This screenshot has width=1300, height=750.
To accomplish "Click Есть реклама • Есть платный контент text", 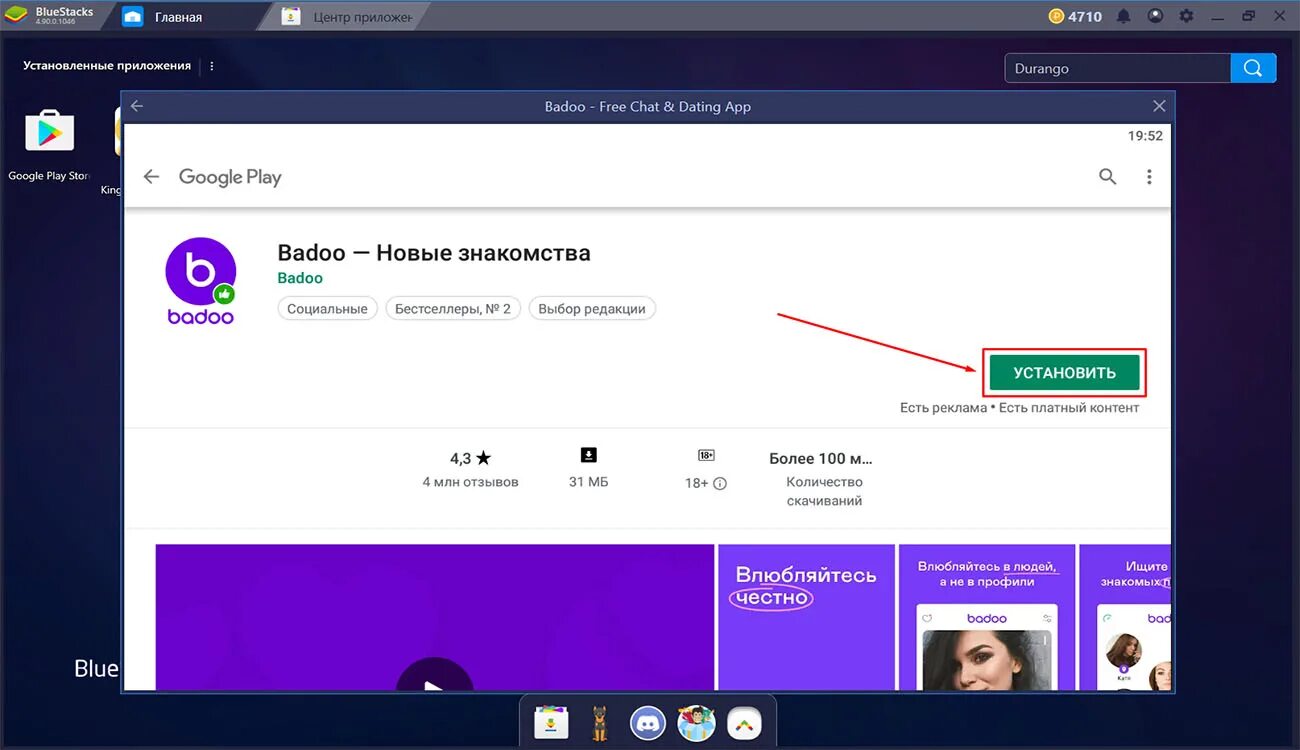I will click(1019, 408).
